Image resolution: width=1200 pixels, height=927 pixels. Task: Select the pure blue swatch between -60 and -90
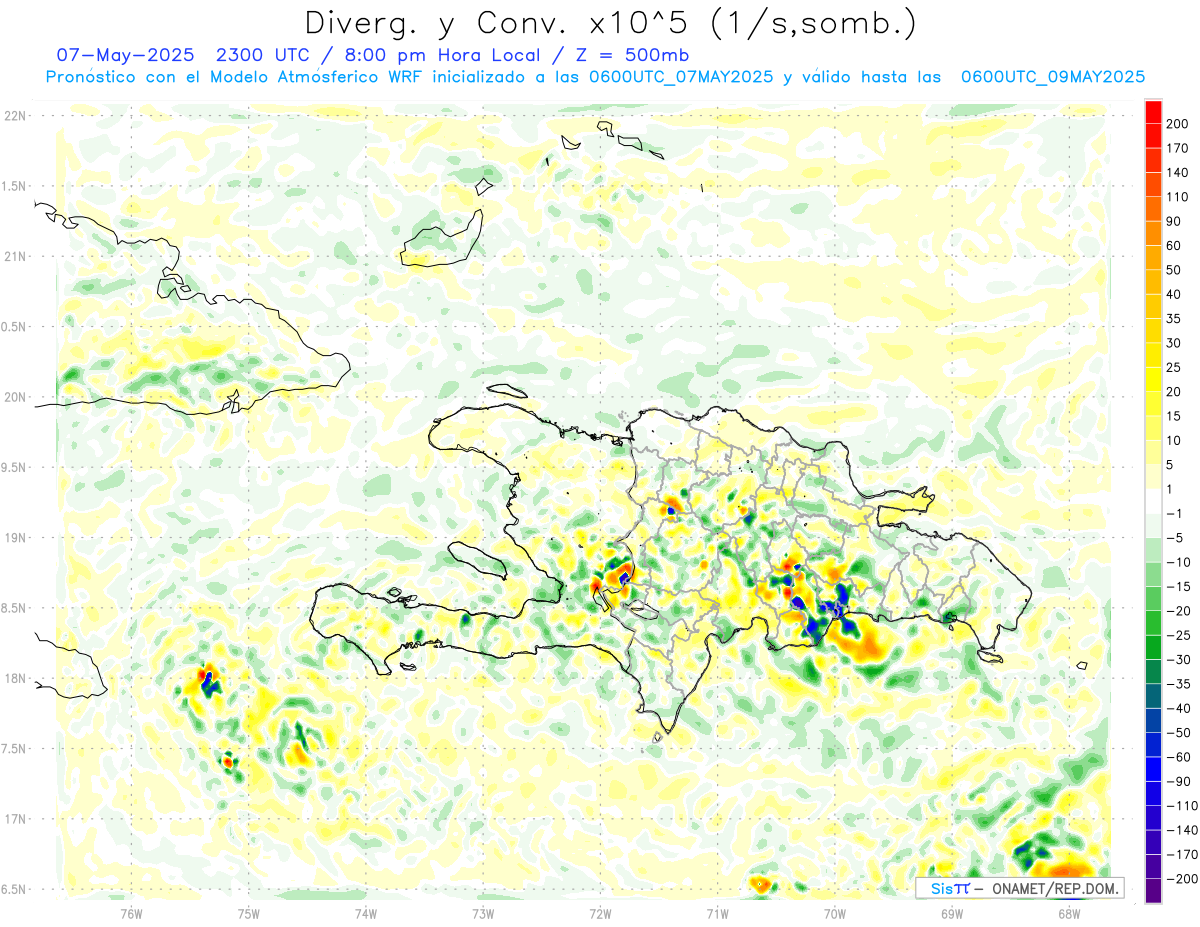(1153, 769)
